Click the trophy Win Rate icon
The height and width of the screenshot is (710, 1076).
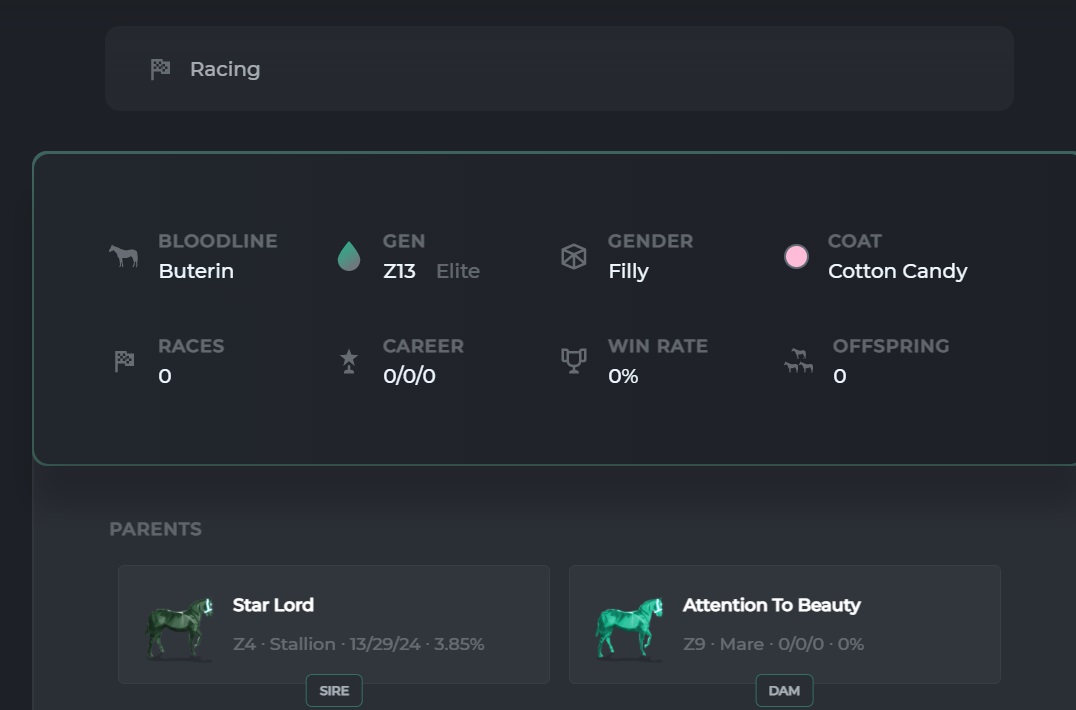click(574, 361)
